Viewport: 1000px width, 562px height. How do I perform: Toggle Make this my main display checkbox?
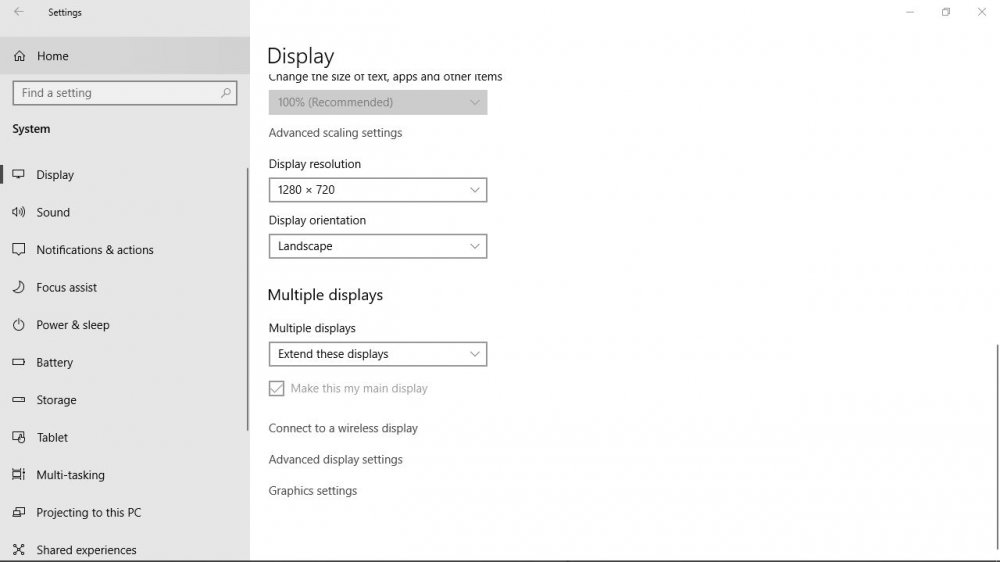[277, 389]
